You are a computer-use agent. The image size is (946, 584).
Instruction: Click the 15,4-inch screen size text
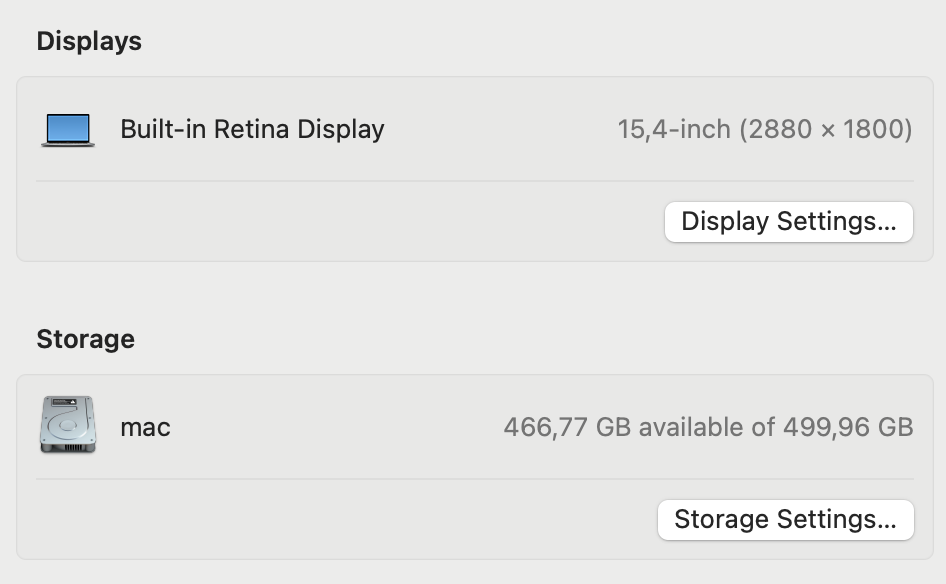pyautogui.click(x=674, y=129)
